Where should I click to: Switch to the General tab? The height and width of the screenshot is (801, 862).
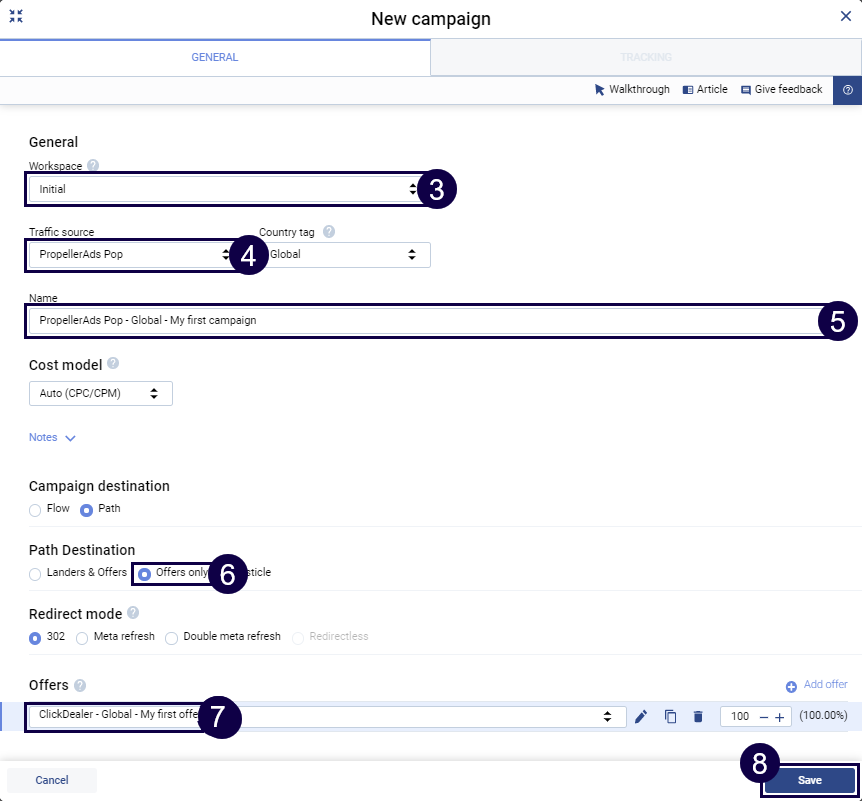[x=214, y=57]
